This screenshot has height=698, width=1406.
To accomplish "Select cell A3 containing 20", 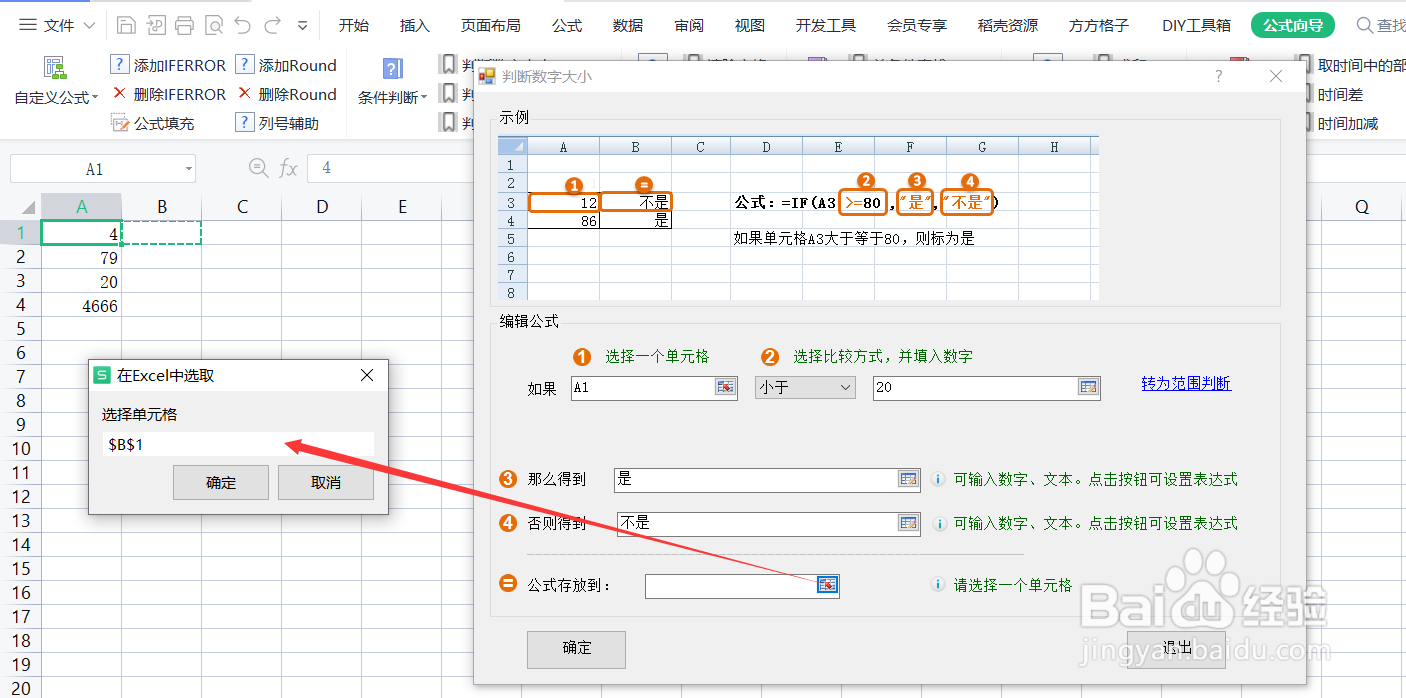I will pos(81,282).
